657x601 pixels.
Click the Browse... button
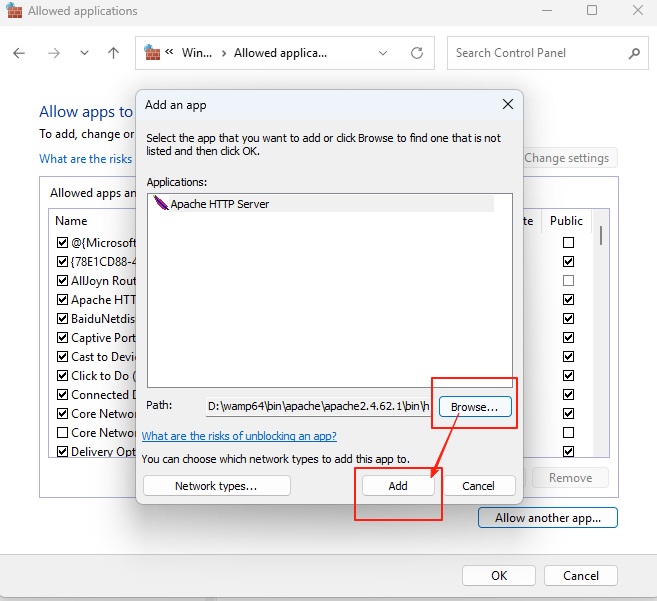coord(475,407)
